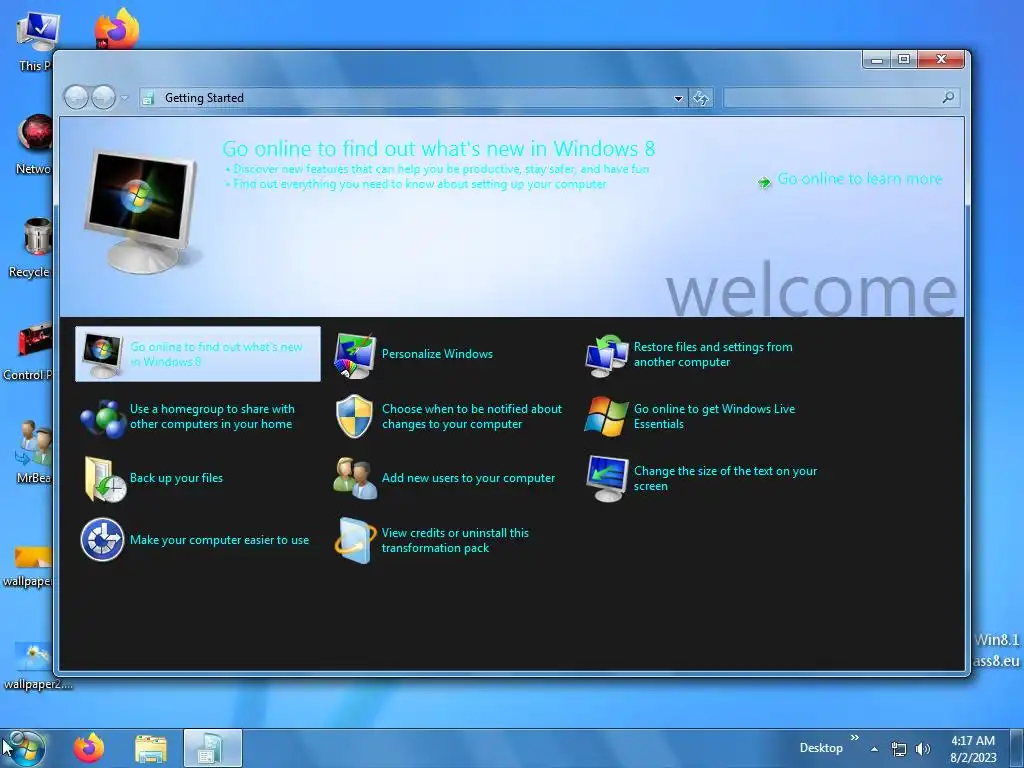Click the green arrow beside Go online to learn more
The image size is (1024, 768).
[x=763, y=181]
